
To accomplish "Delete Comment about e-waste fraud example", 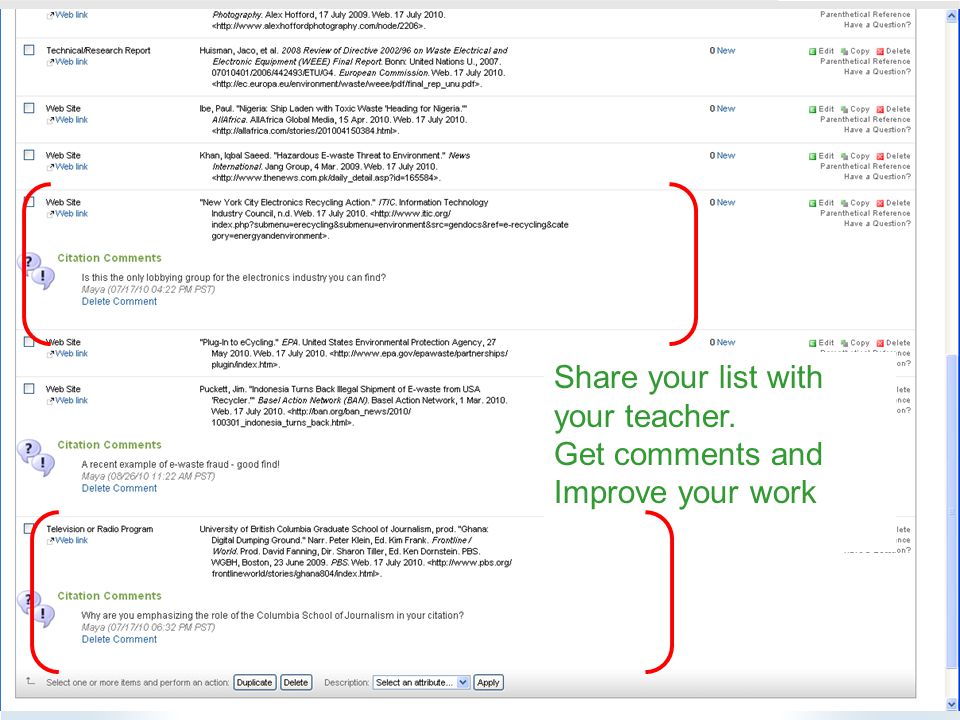I will (x=119, y=489).
